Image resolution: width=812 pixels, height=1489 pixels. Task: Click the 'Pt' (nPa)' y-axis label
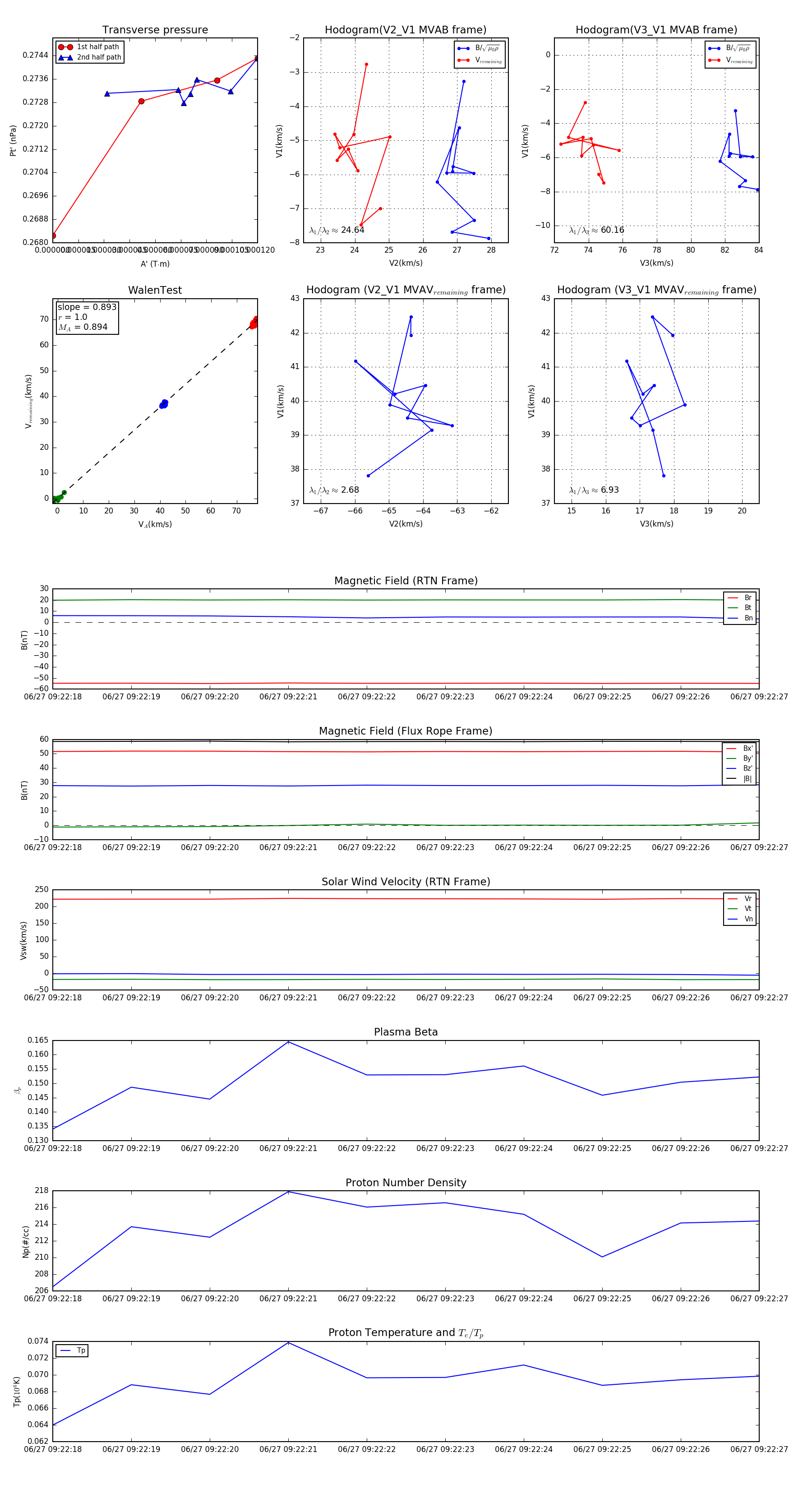click(13, 140)
